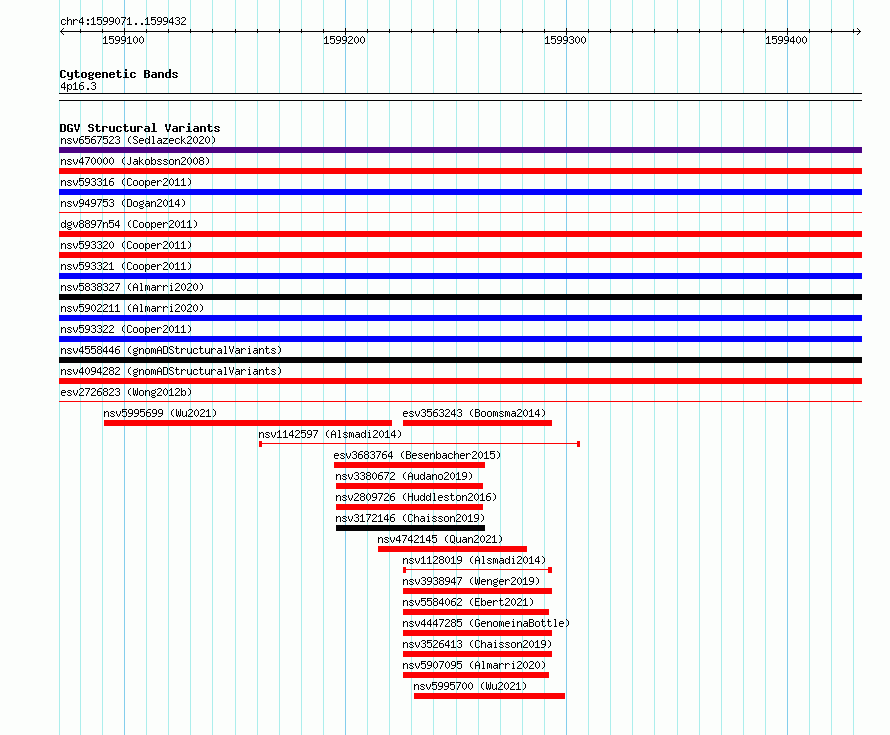Click the thin nsv1142597 variant line
Screen dimensions: 890x735
tap(419, 444)
